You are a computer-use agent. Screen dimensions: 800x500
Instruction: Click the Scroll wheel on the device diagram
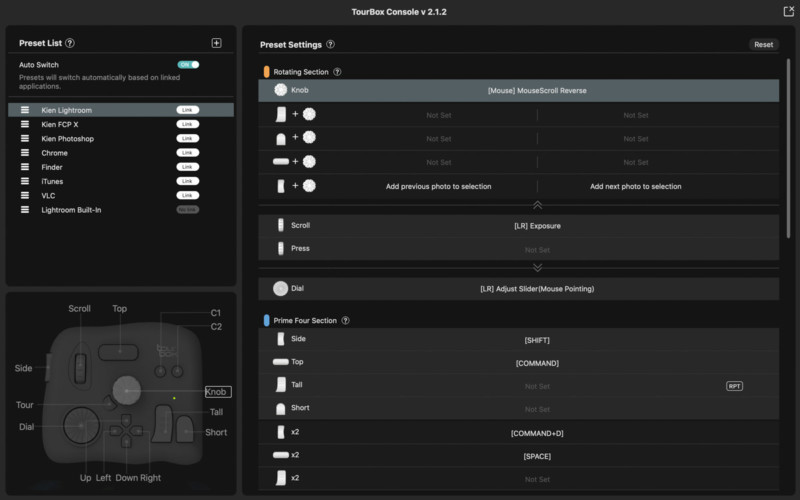coord(80,366)
